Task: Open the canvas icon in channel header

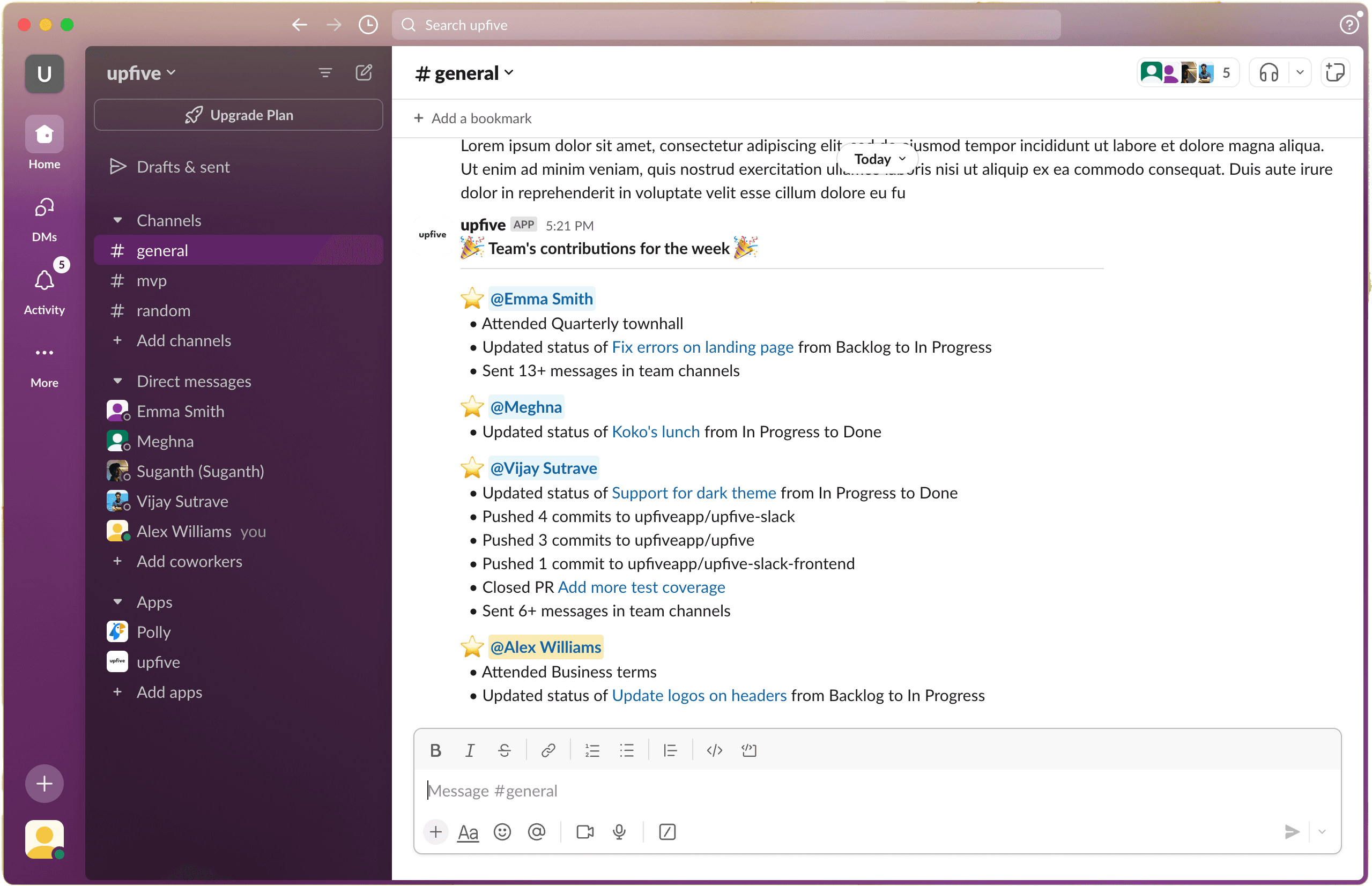Action: [1334, 73]
